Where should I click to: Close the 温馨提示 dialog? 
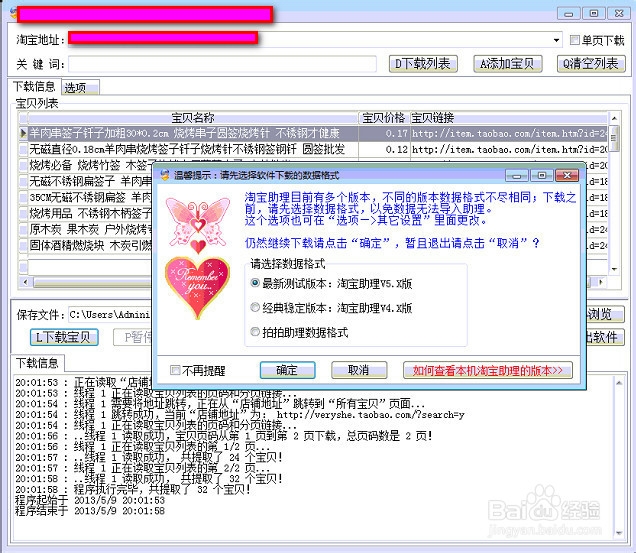[x=567, y=175]
